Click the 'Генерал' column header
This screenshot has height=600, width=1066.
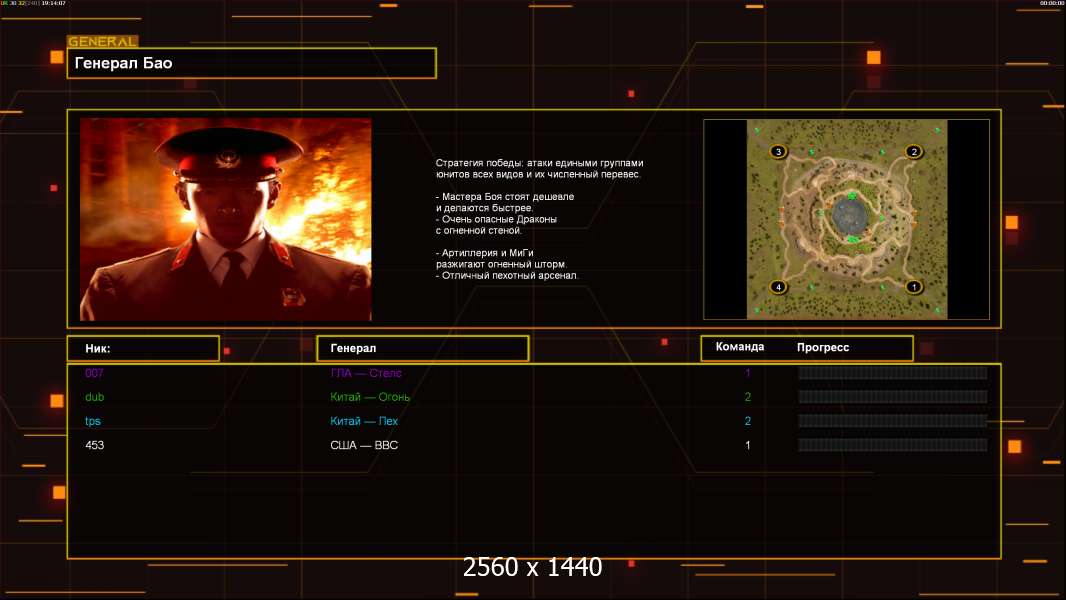click(422, 348)
